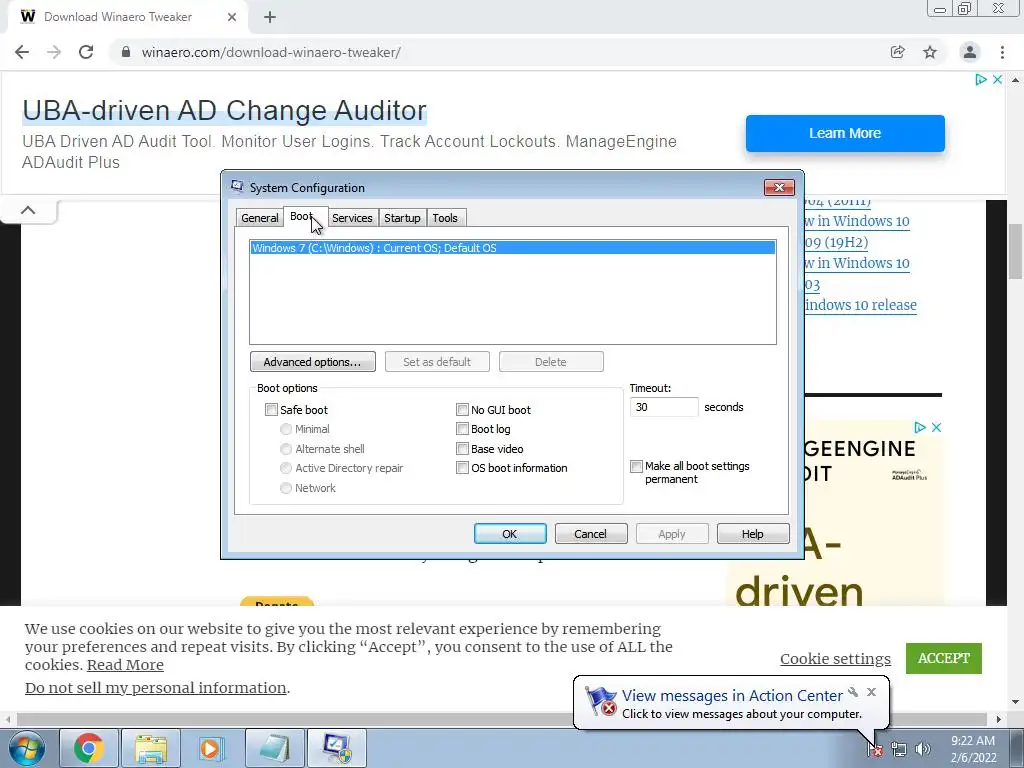Click View messages in Action Center
Viewport: 1024px width, 768px height.
click(x=732, y=696)
